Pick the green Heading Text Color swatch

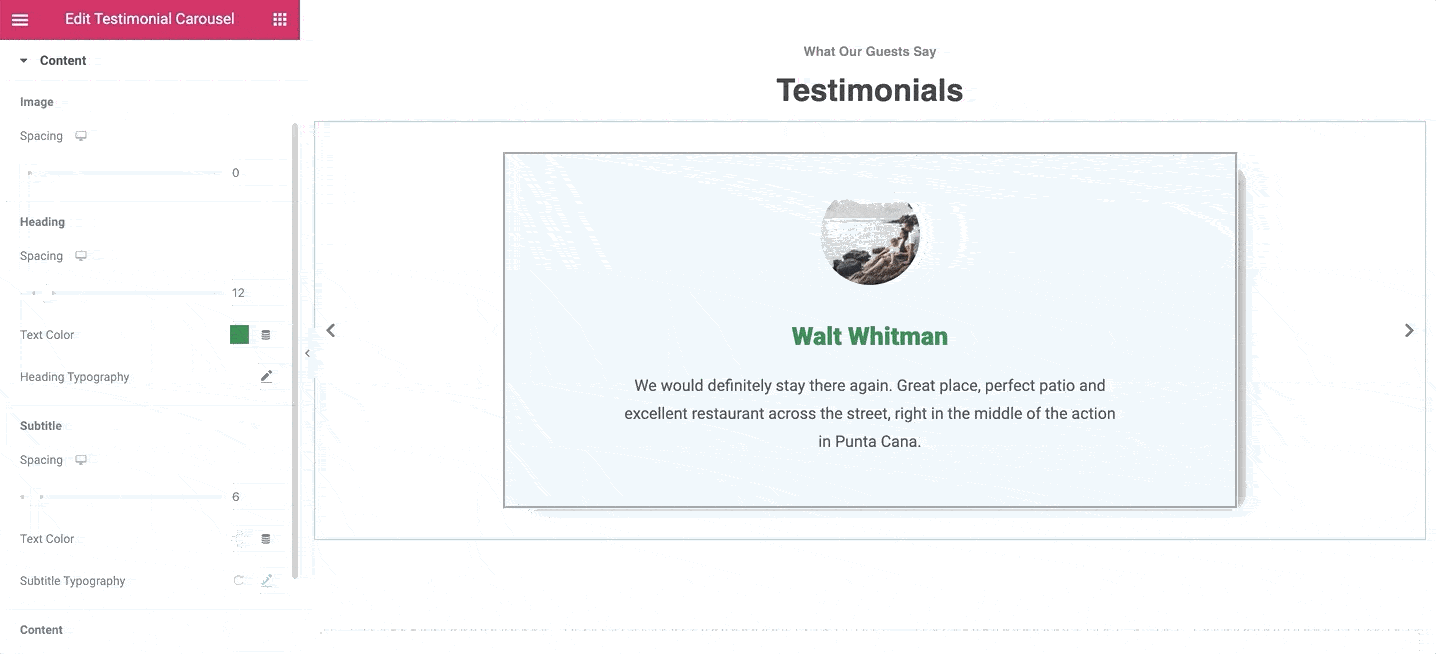pos(239,335)
